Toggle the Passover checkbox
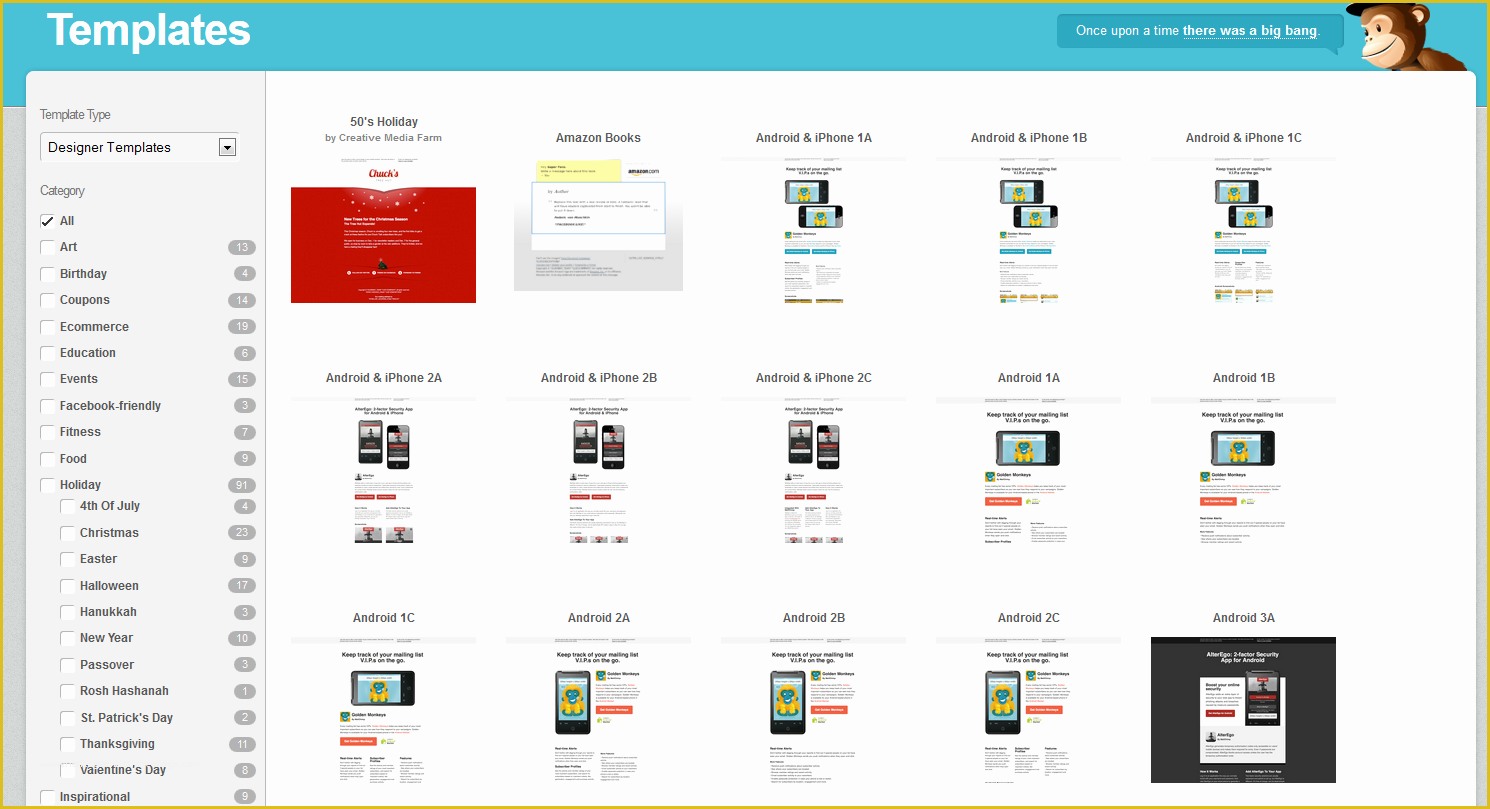 [67, 665]
